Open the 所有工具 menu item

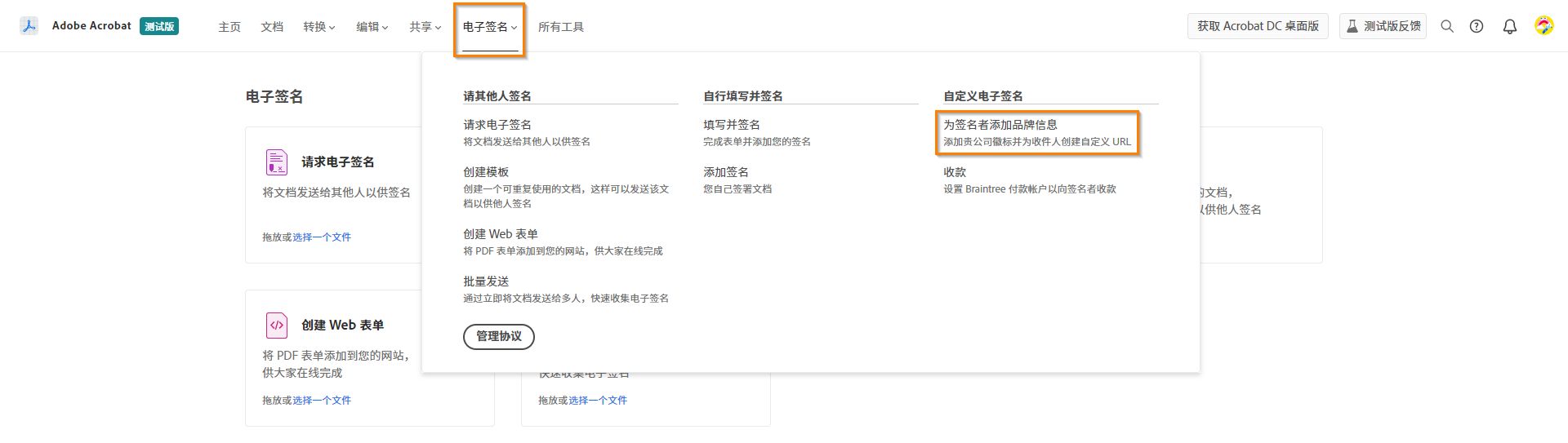(561, 27)
